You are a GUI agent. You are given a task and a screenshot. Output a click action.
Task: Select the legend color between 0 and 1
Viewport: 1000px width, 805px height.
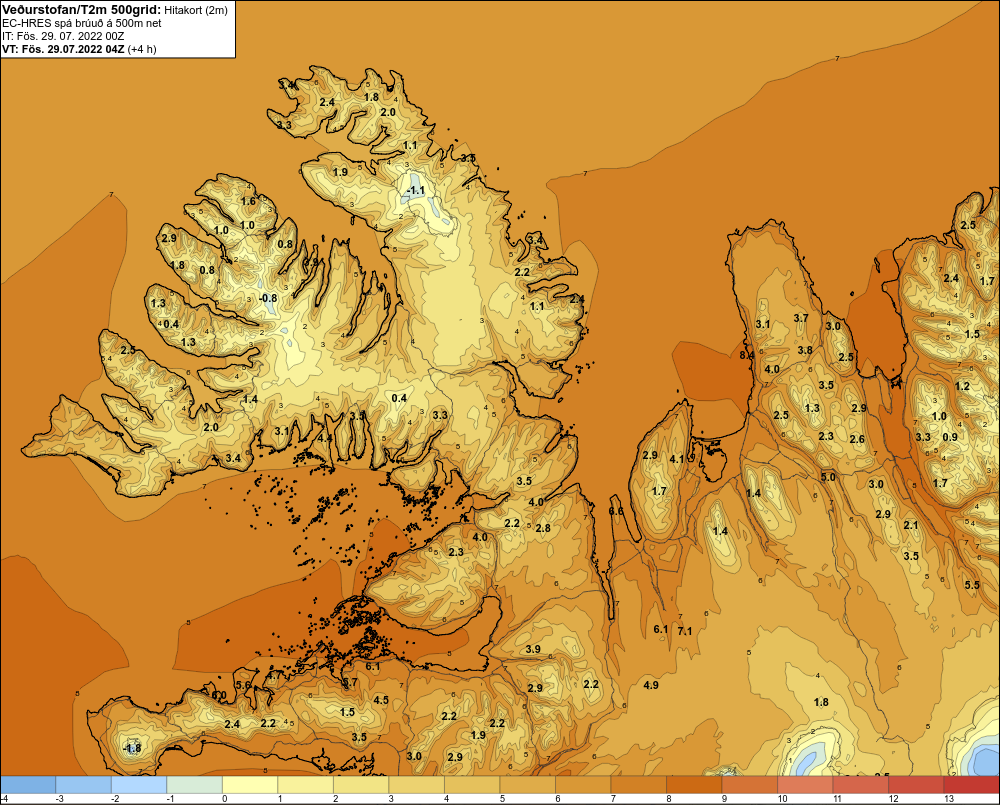pos(250,785)
